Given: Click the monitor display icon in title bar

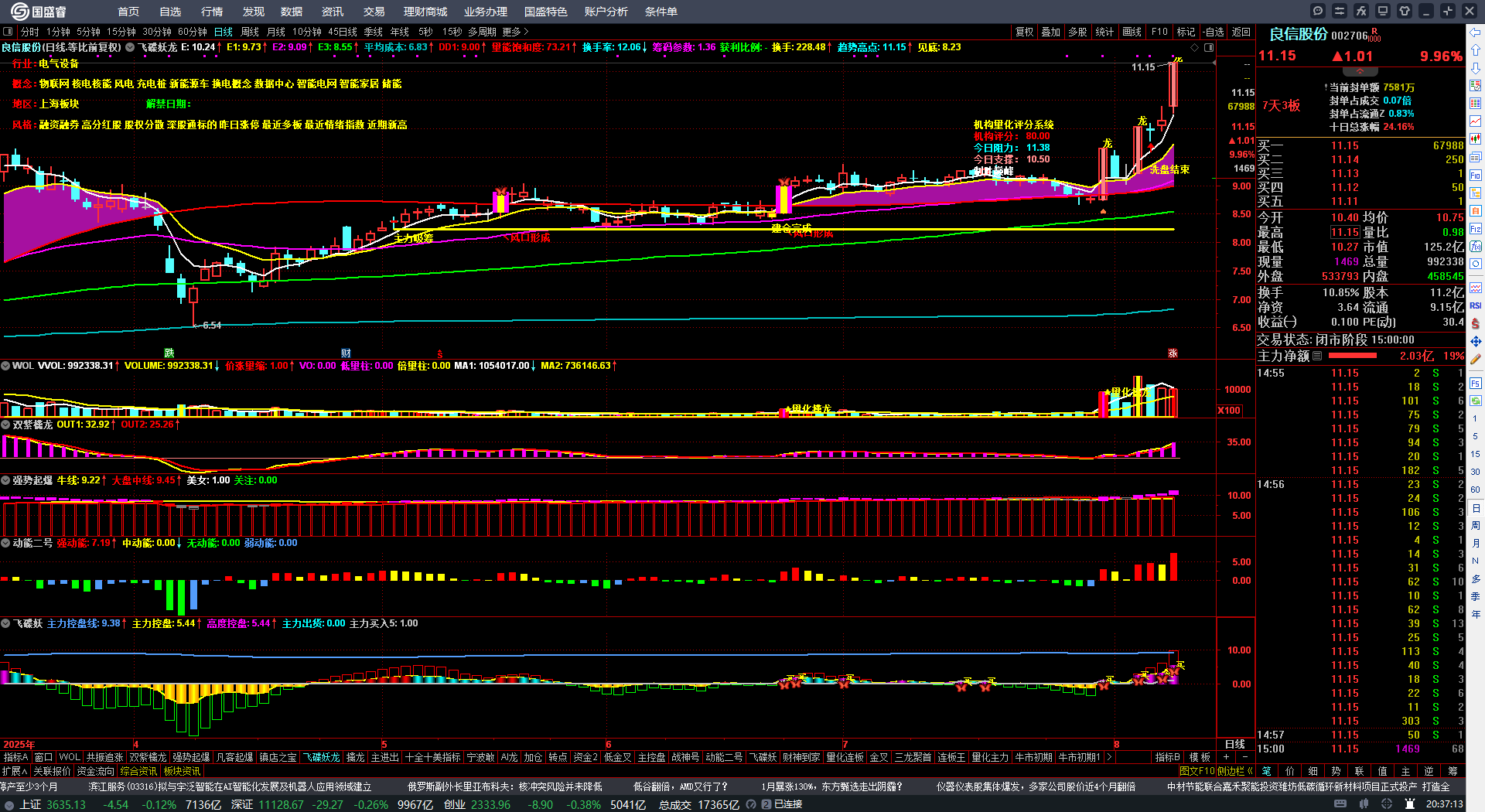Looking at the screenshot, I should 1383,11.
